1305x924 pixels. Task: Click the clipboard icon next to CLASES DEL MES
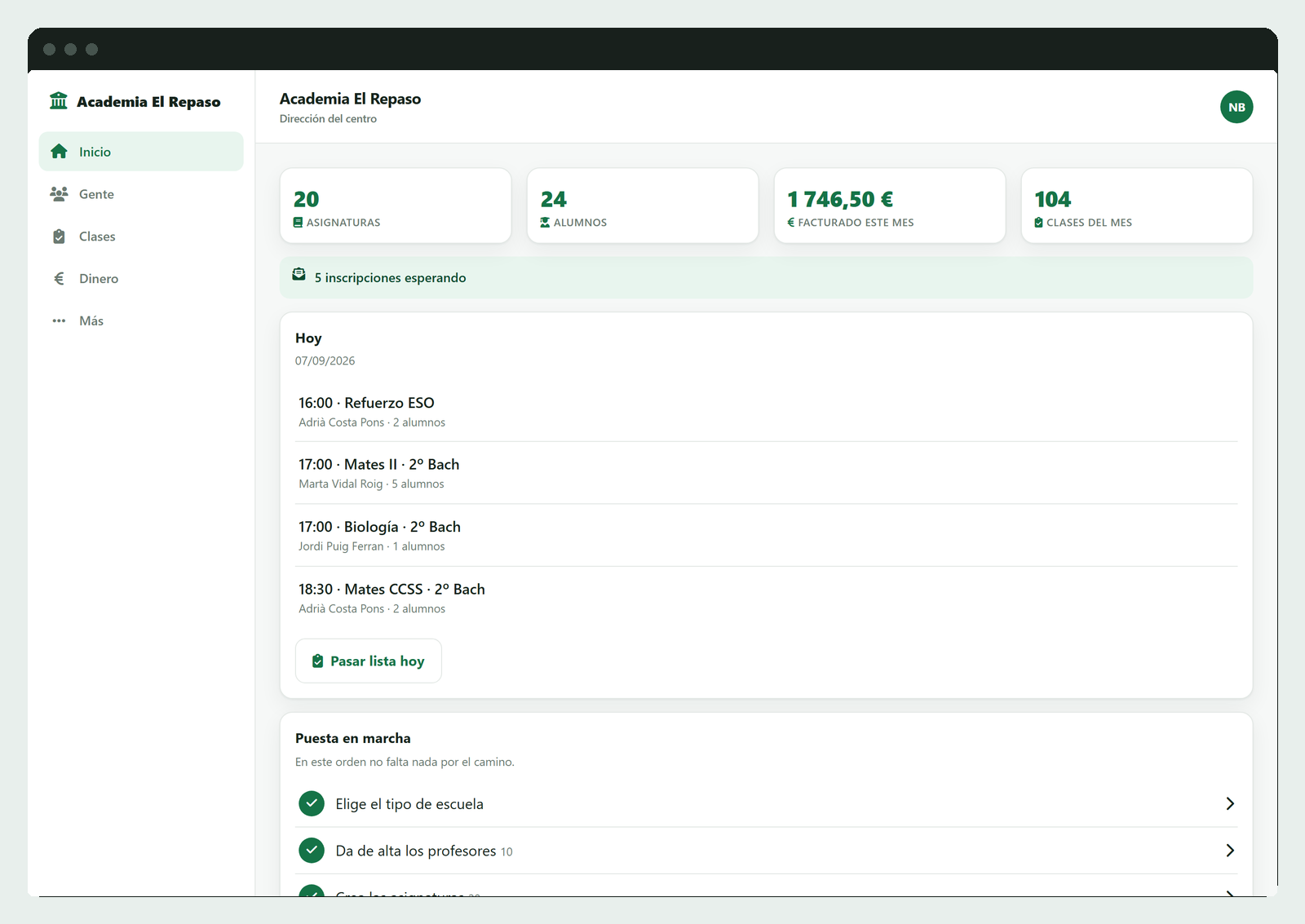pos(1038,223)
